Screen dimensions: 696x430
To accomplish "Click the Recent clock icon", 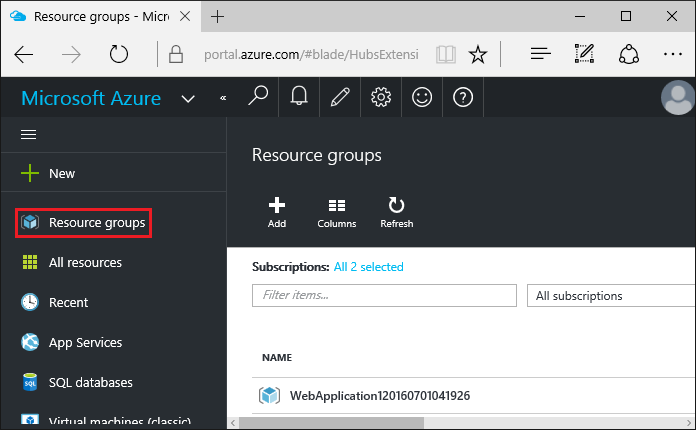I will click(x=30, y=302).
